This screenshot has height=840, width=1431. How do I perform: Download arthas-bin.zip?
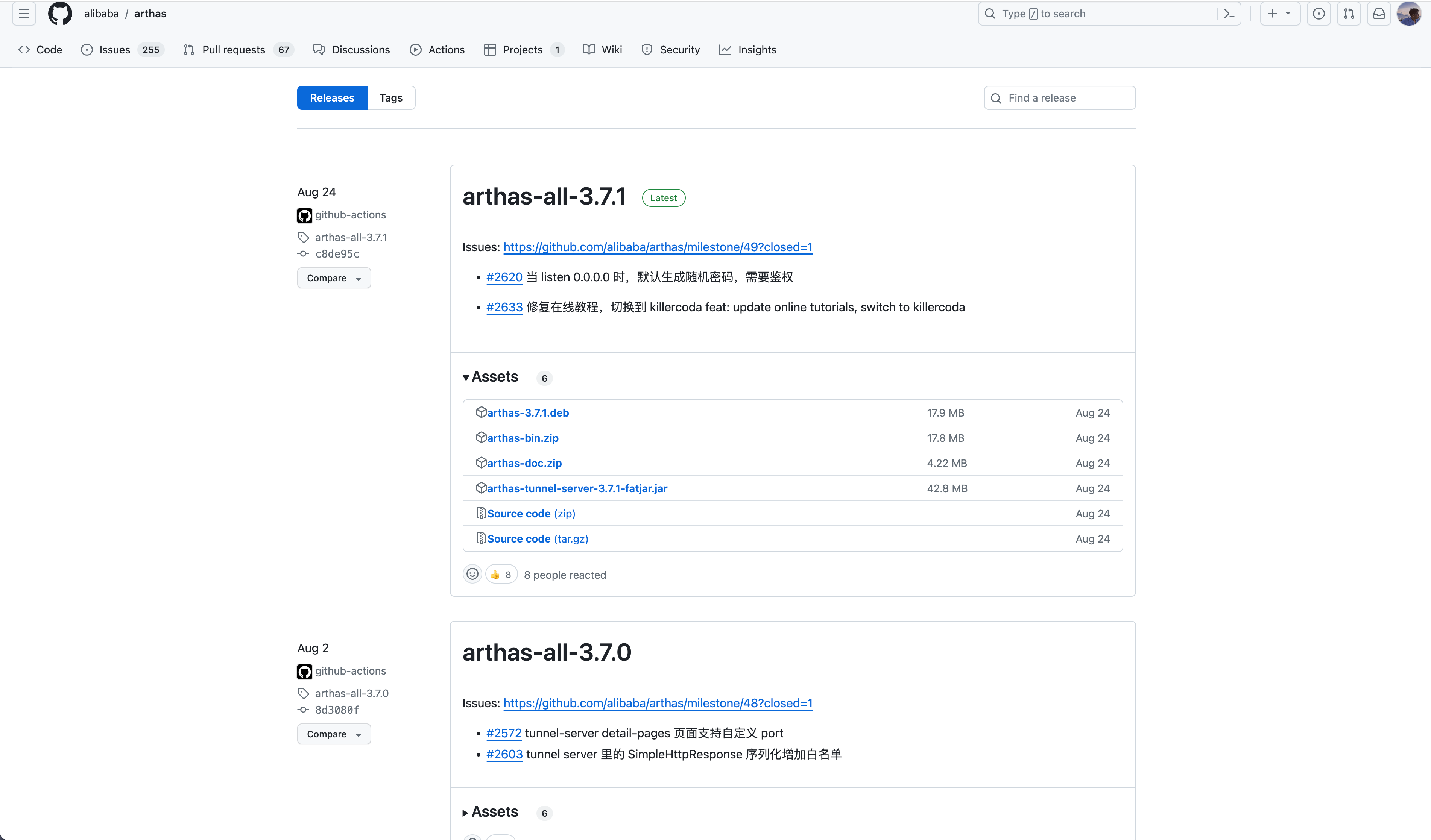[523, 438]
